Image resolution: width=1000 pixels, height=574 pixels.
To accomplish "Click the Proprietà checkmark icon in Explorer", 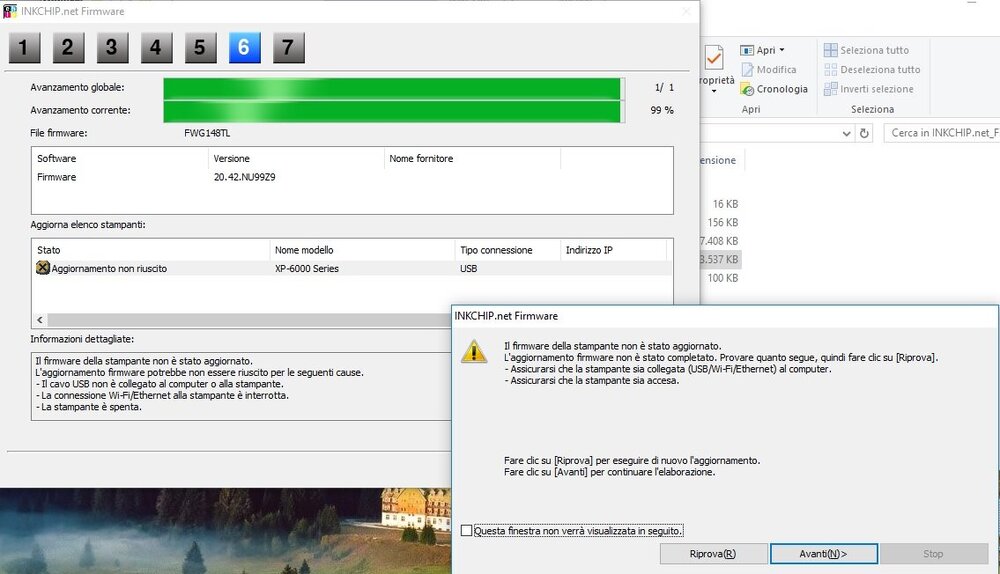I will [x=714, y=58].
